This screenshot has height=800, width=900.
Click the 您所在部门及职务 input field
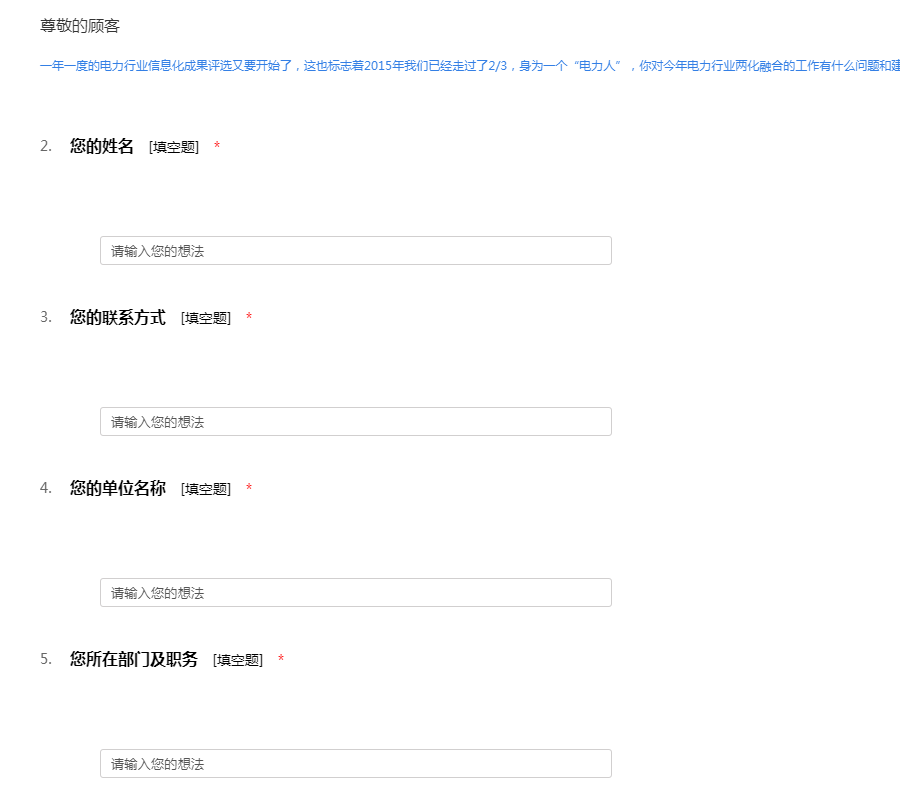point(355,764)
